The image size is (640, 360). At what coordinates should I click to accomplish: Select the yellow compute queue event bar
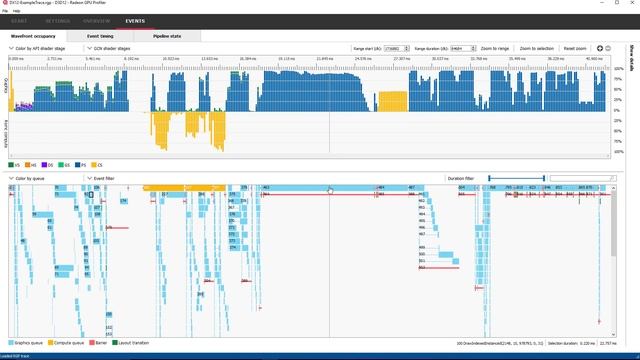(184, 188)
